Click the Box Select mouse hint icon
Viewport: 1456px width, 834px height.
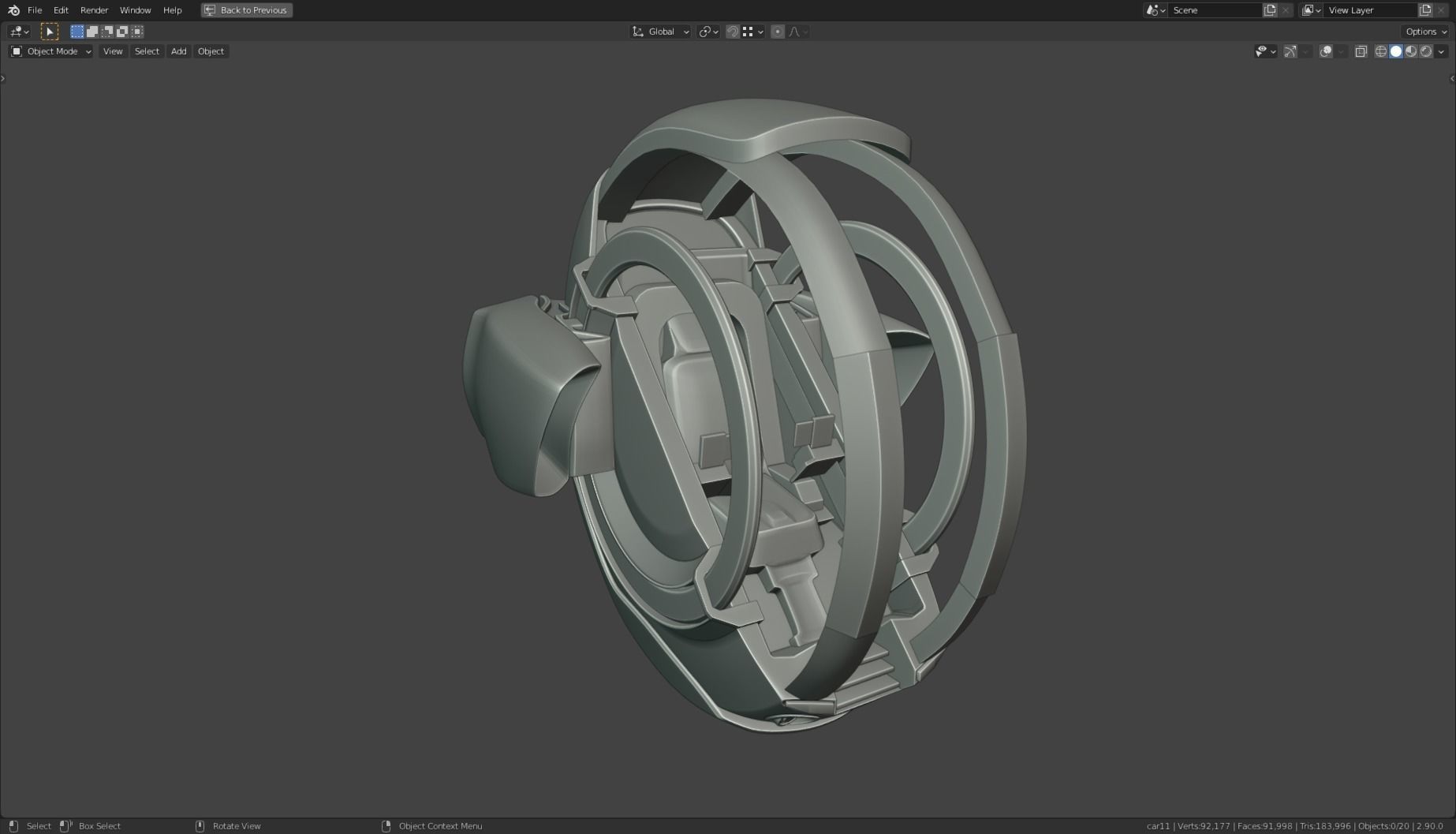66,826
